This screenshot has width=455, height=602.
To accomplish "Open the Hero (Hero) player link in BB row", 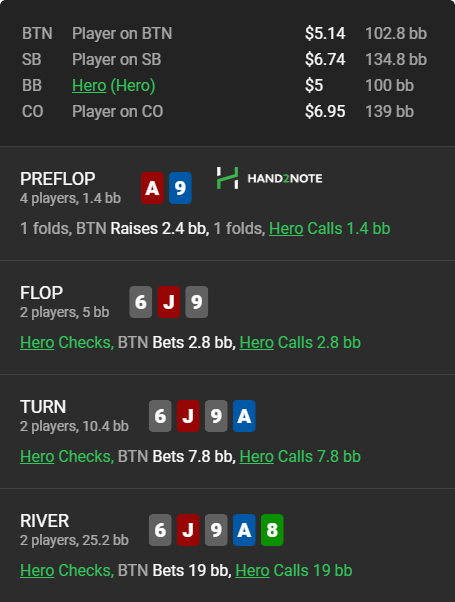I will [x=114, y=85].
